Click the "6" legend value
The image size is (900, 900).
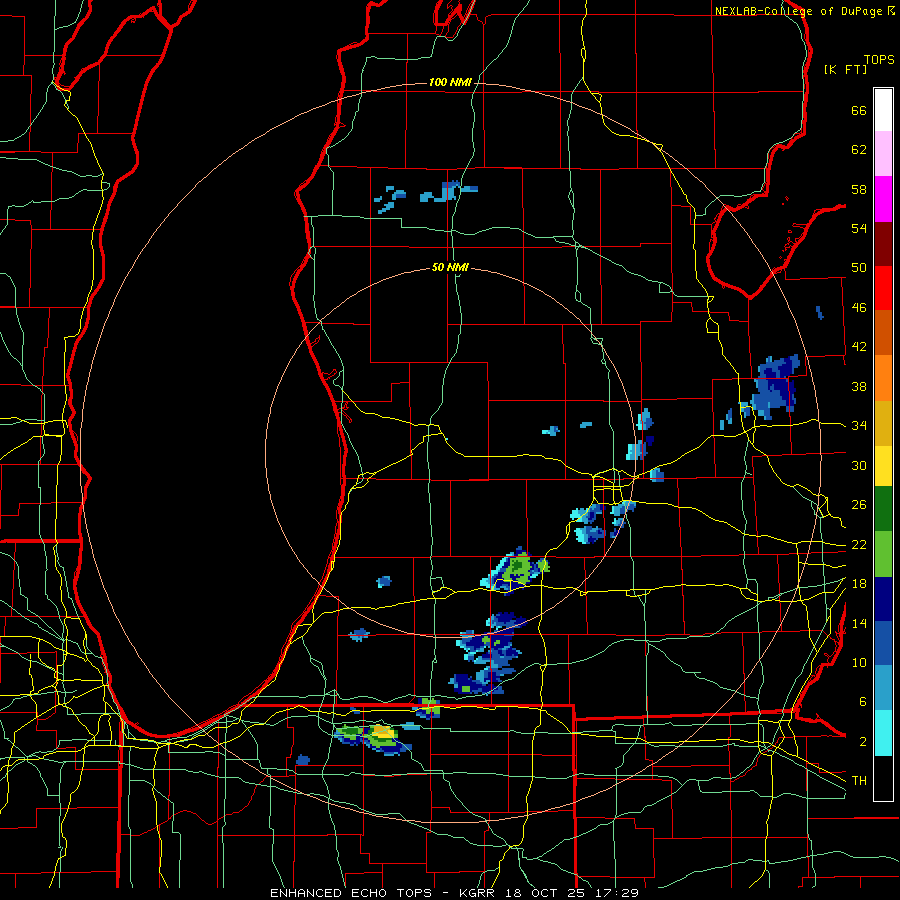coord(863,702)
